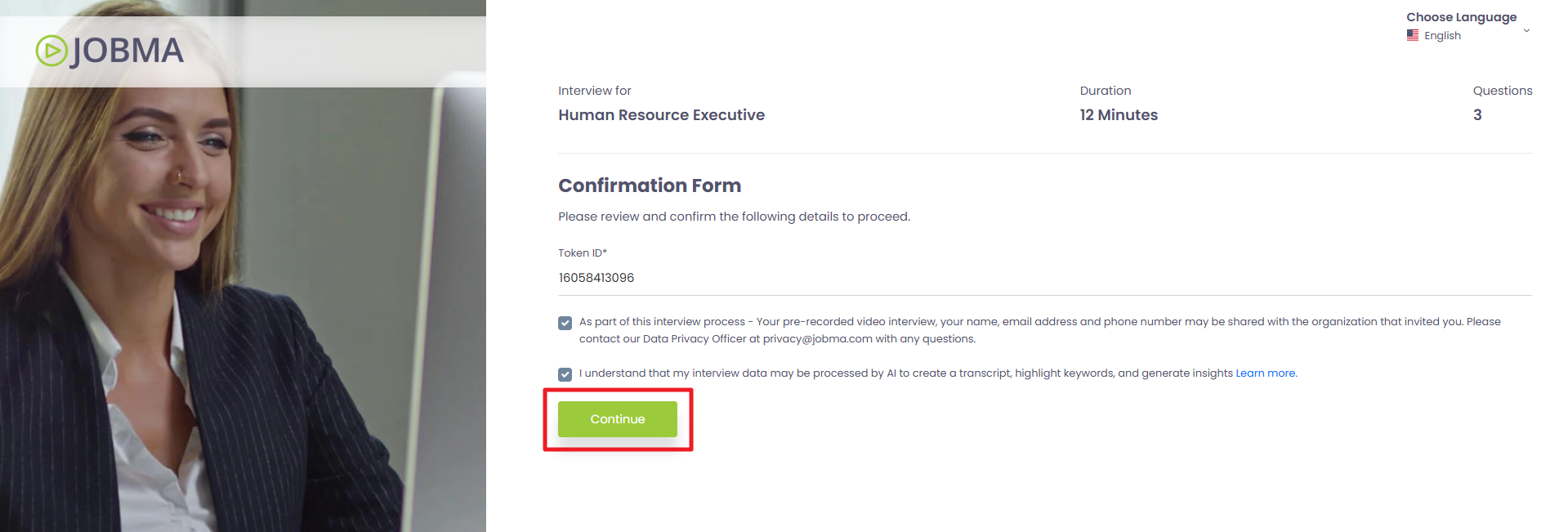
Task: Click the Duration label
Action: [x=1105, y=91]
